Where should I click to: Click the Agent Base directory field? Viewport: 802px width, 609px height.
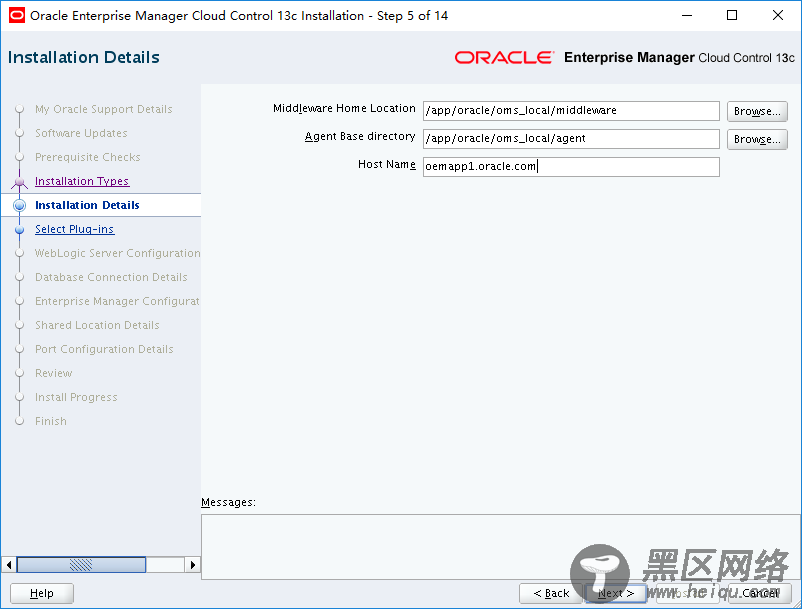click(x=571, y=139)
